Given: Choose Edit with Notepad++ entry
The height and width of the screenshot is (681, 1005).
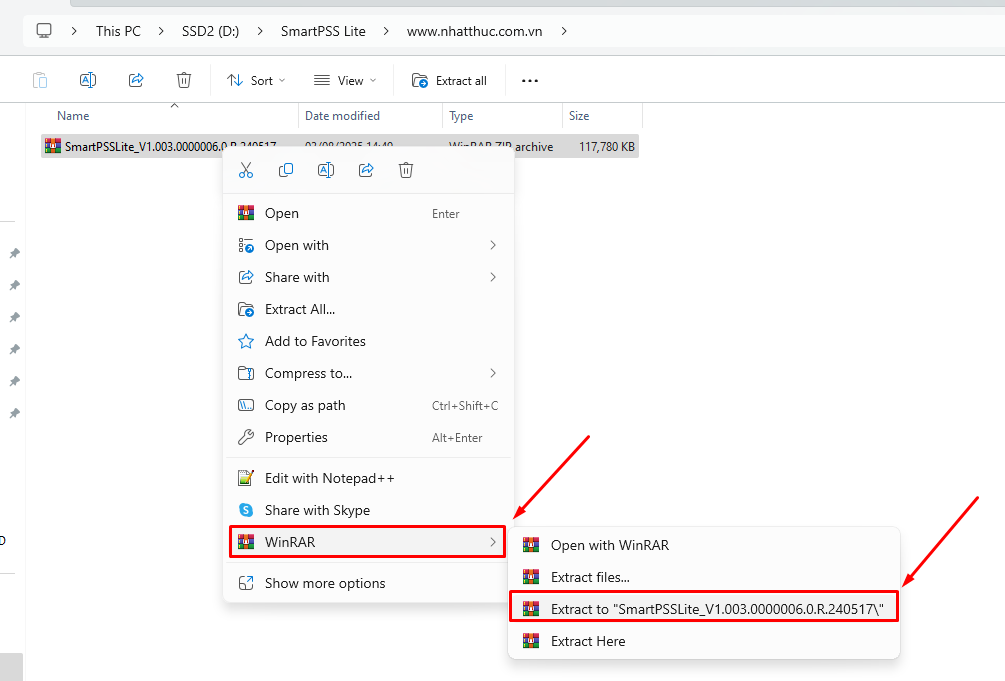Looking at the screenshot, I should click(367, 478).
